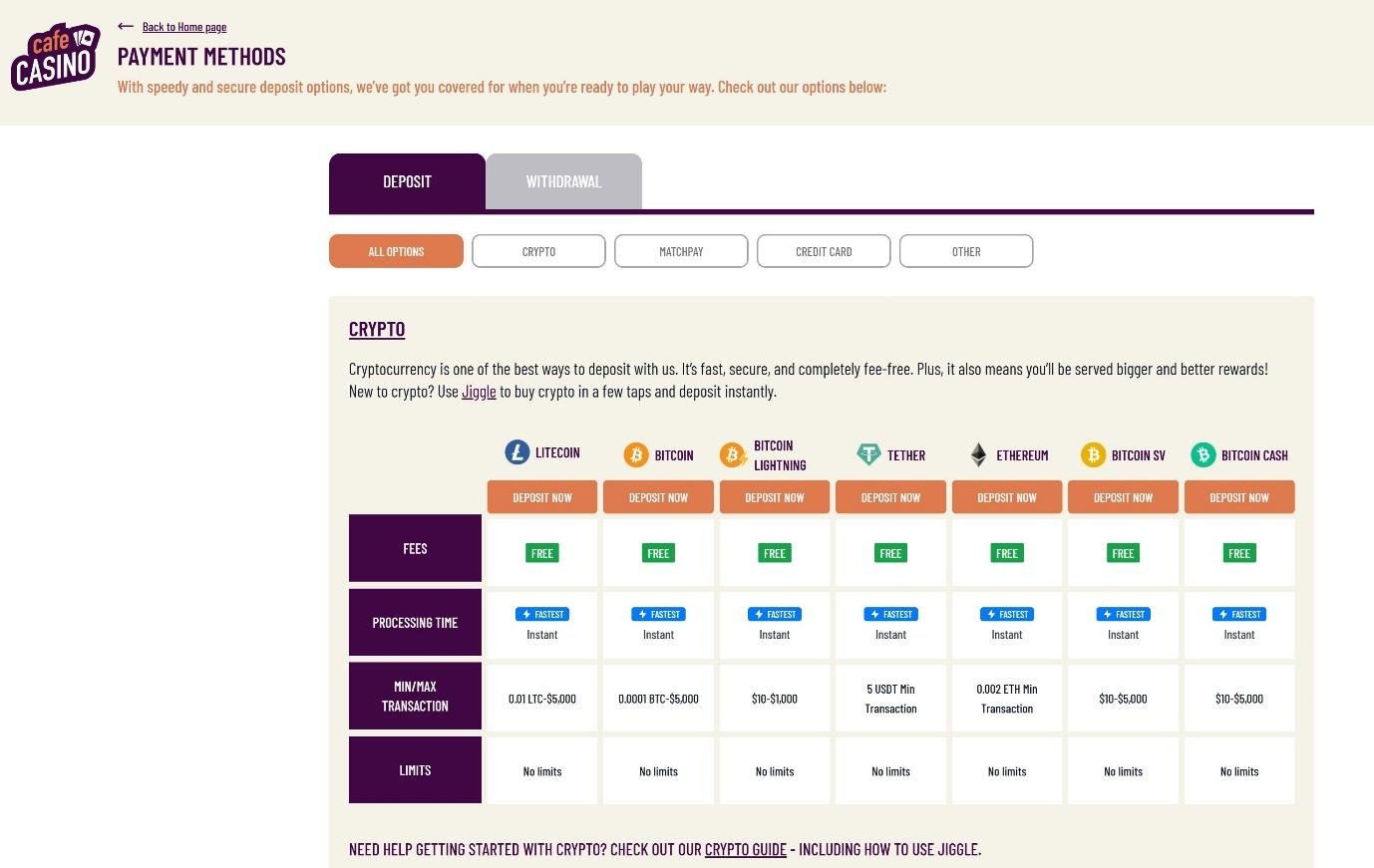Click the Cafe Casino logo
1374x868 pixels.
(56, 57)
